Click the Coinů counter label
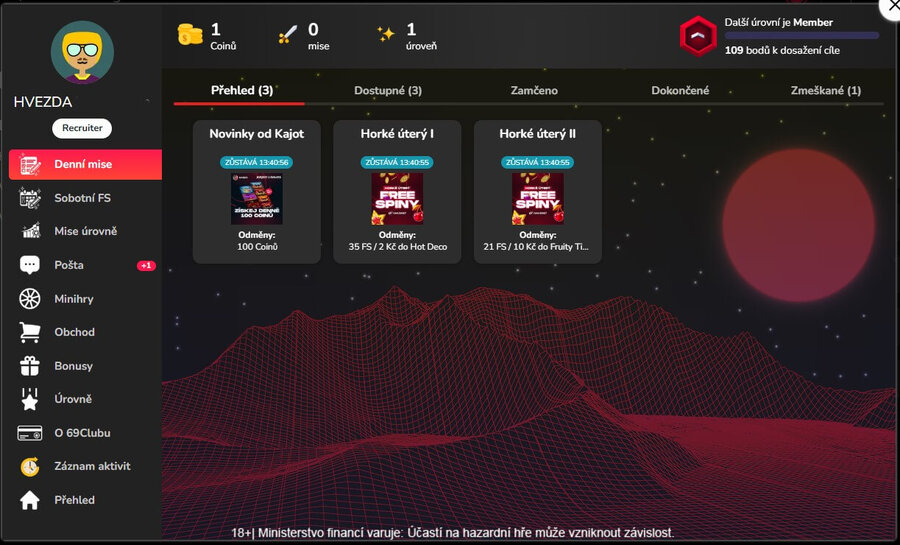 coord(223,46)
